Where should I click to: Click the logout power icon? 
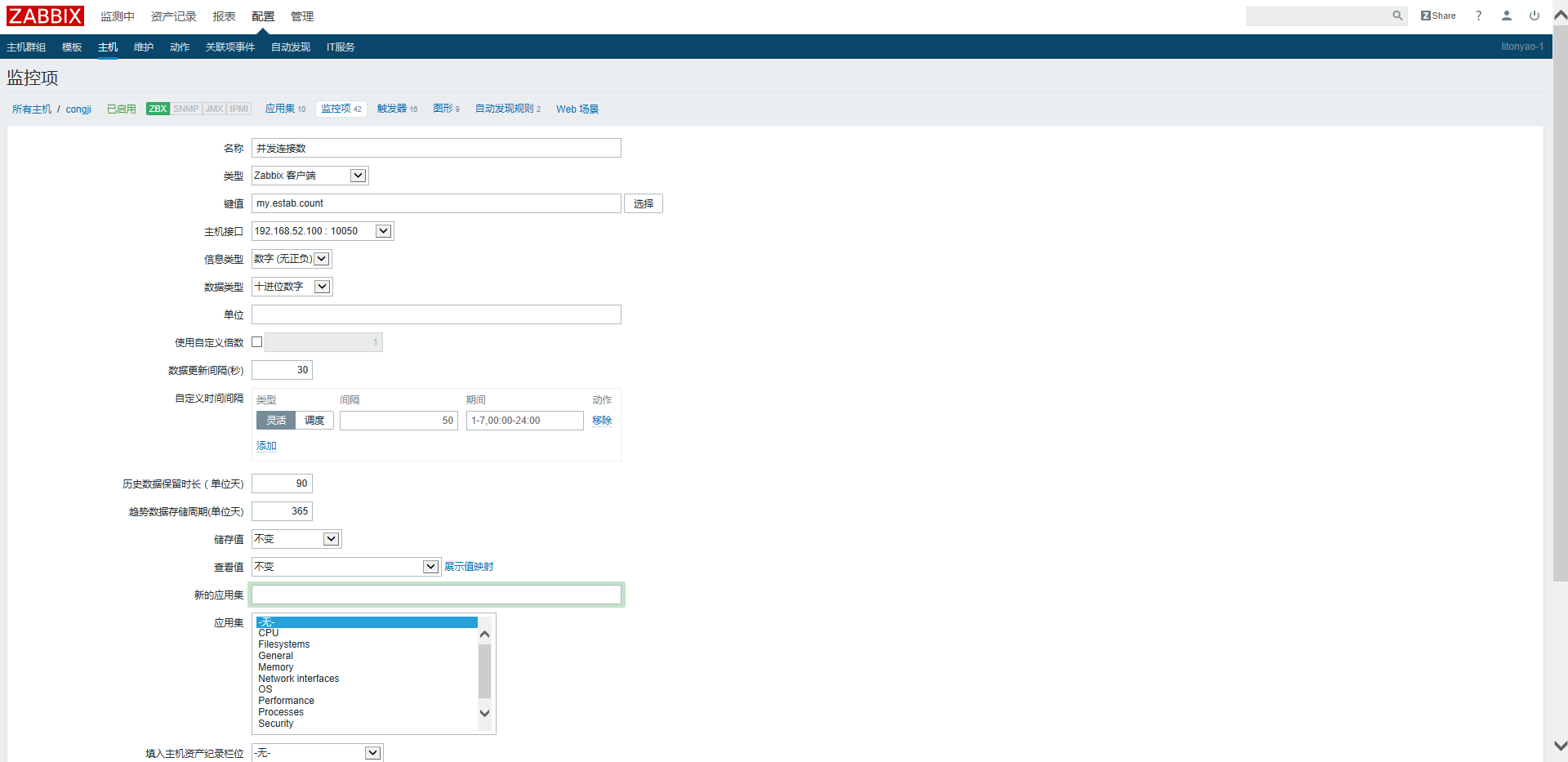pos(1535,16)
